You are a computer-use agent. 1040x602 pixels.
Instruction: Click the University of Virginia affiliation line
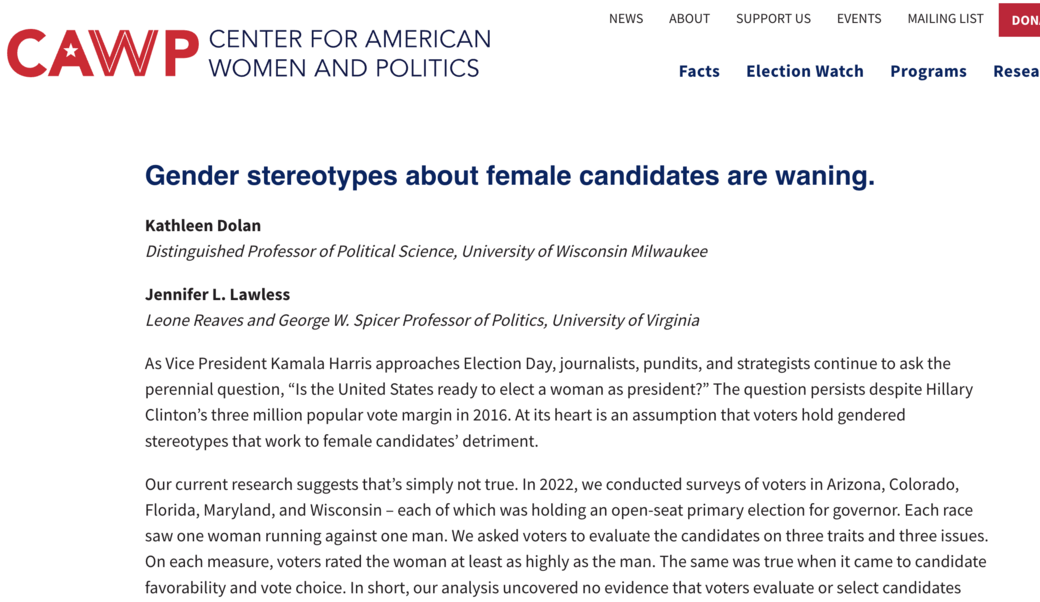tap(422, 320)
